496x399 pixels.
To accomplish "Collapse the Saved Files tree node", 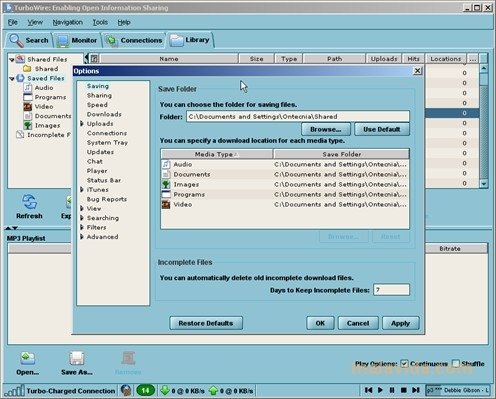I will [x=12, y=79].
